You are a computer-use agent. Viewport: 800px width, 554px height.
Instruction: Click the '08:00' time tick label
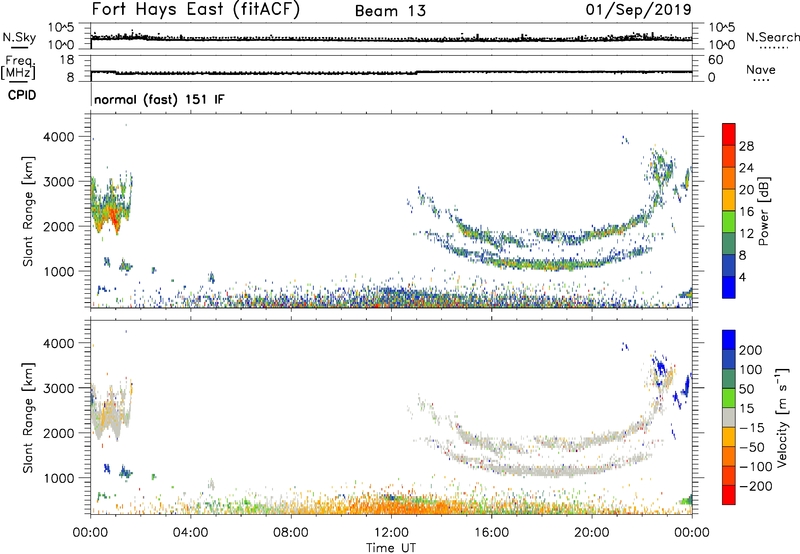coord(291,533)
